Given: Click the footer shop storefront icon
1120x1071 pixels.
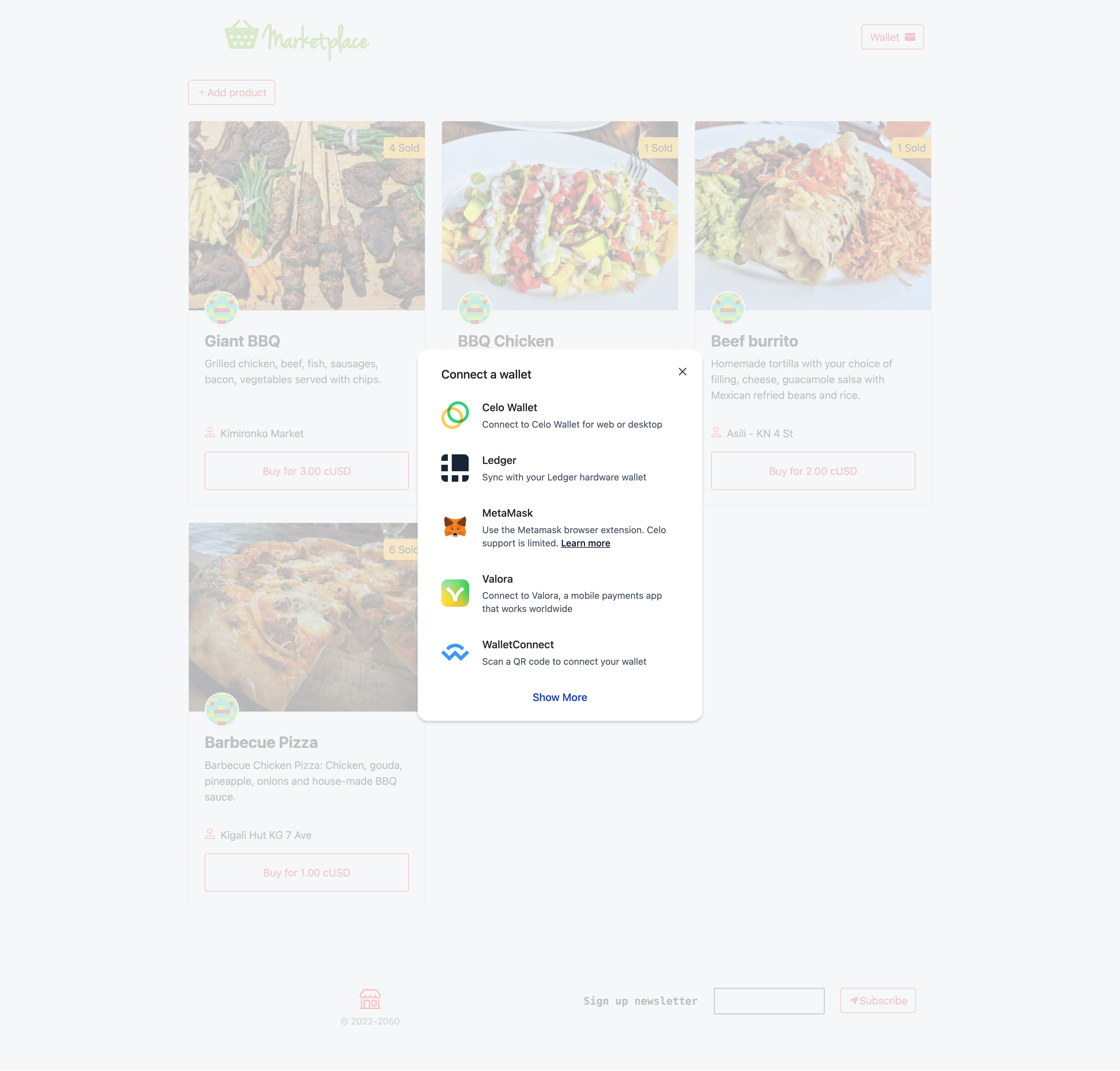Looking at the screenshot, I should click(x=370, y=999).
